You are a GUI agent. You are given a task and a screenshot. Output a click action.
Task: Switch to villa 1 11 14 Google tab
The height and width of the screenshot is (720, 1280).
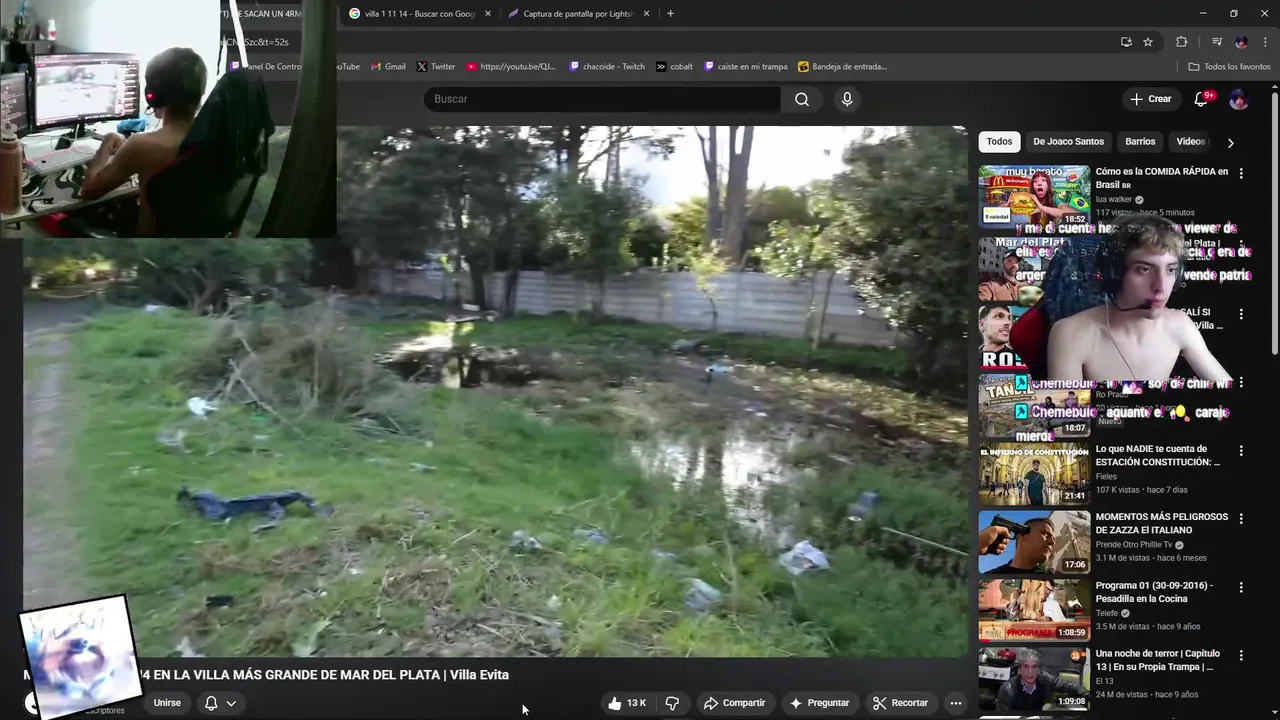point(412,13)
